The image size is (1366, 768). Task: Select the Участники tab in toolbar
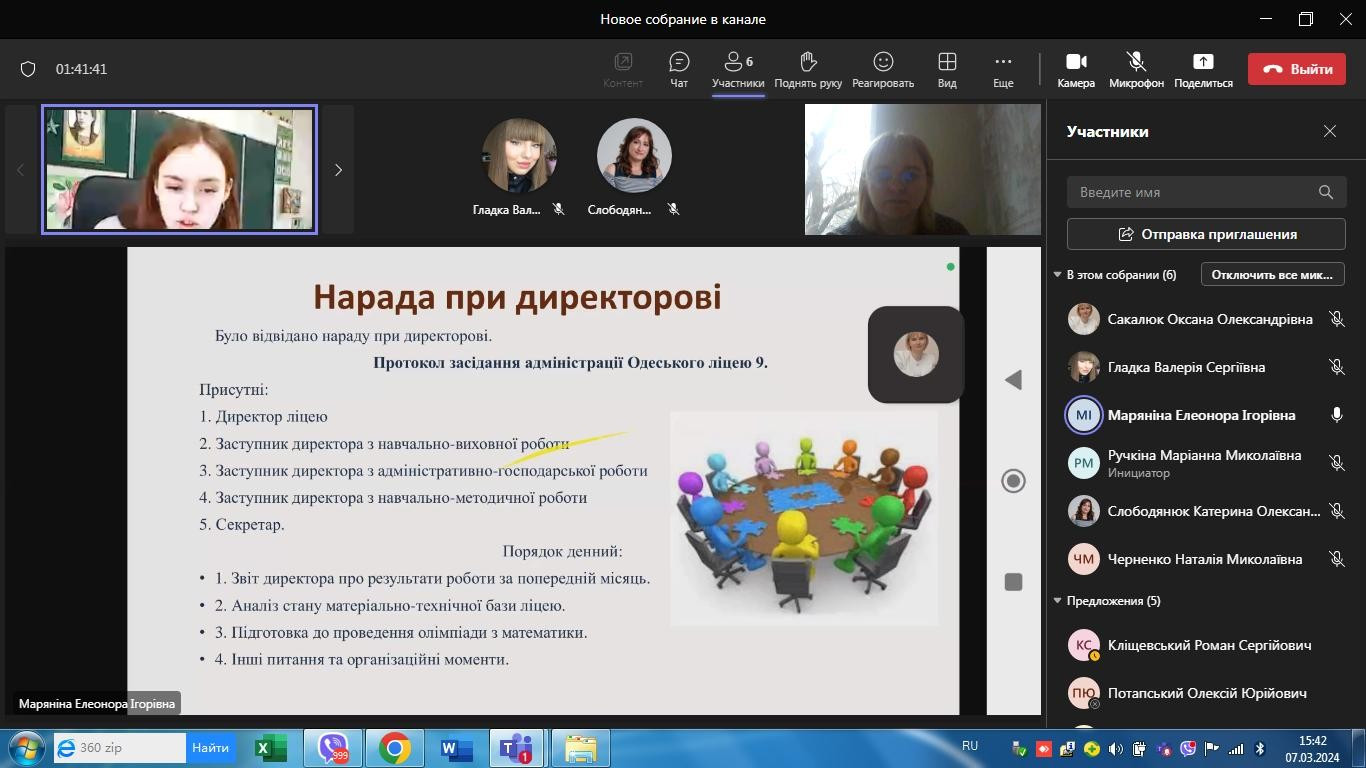click(x=738, y=69)
